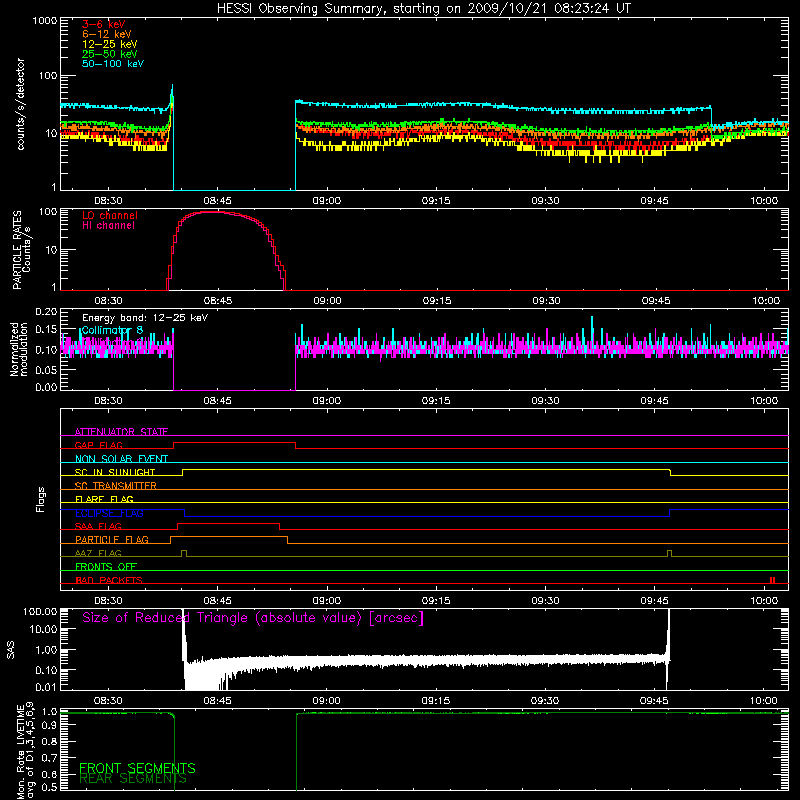The image size is (800, 800).
Task: Click the SAA FLAG label
Action: pyautogui.click(x=98, y=526)
